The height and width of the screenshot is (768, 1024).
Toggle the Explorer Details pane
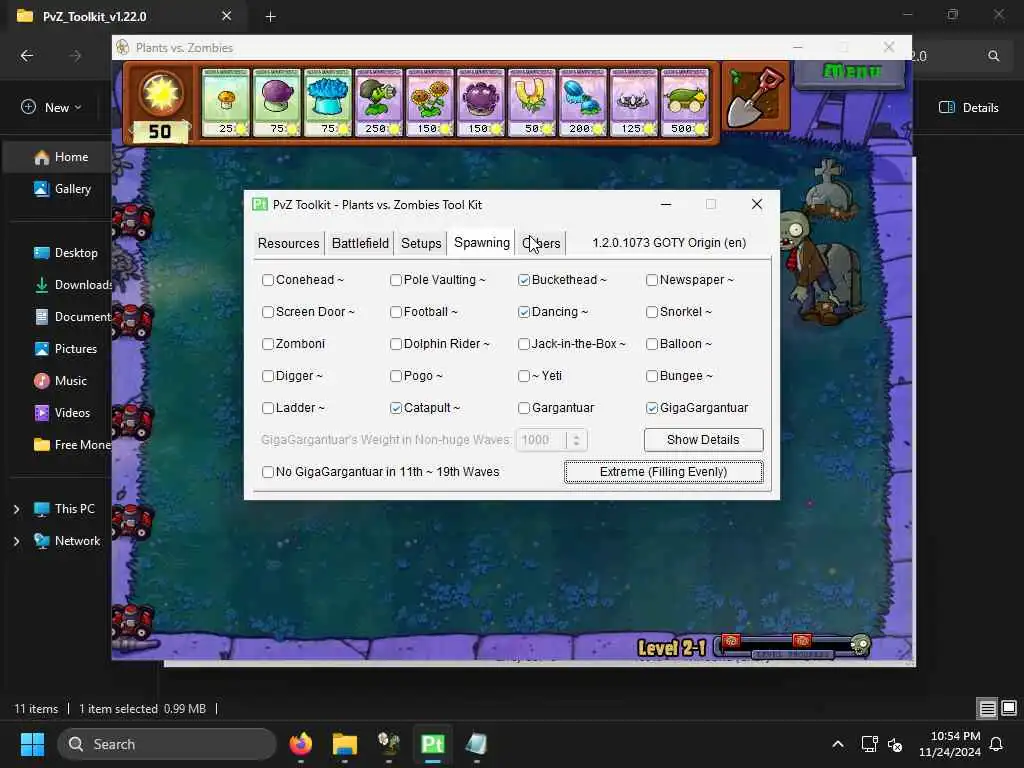point(968,108)
